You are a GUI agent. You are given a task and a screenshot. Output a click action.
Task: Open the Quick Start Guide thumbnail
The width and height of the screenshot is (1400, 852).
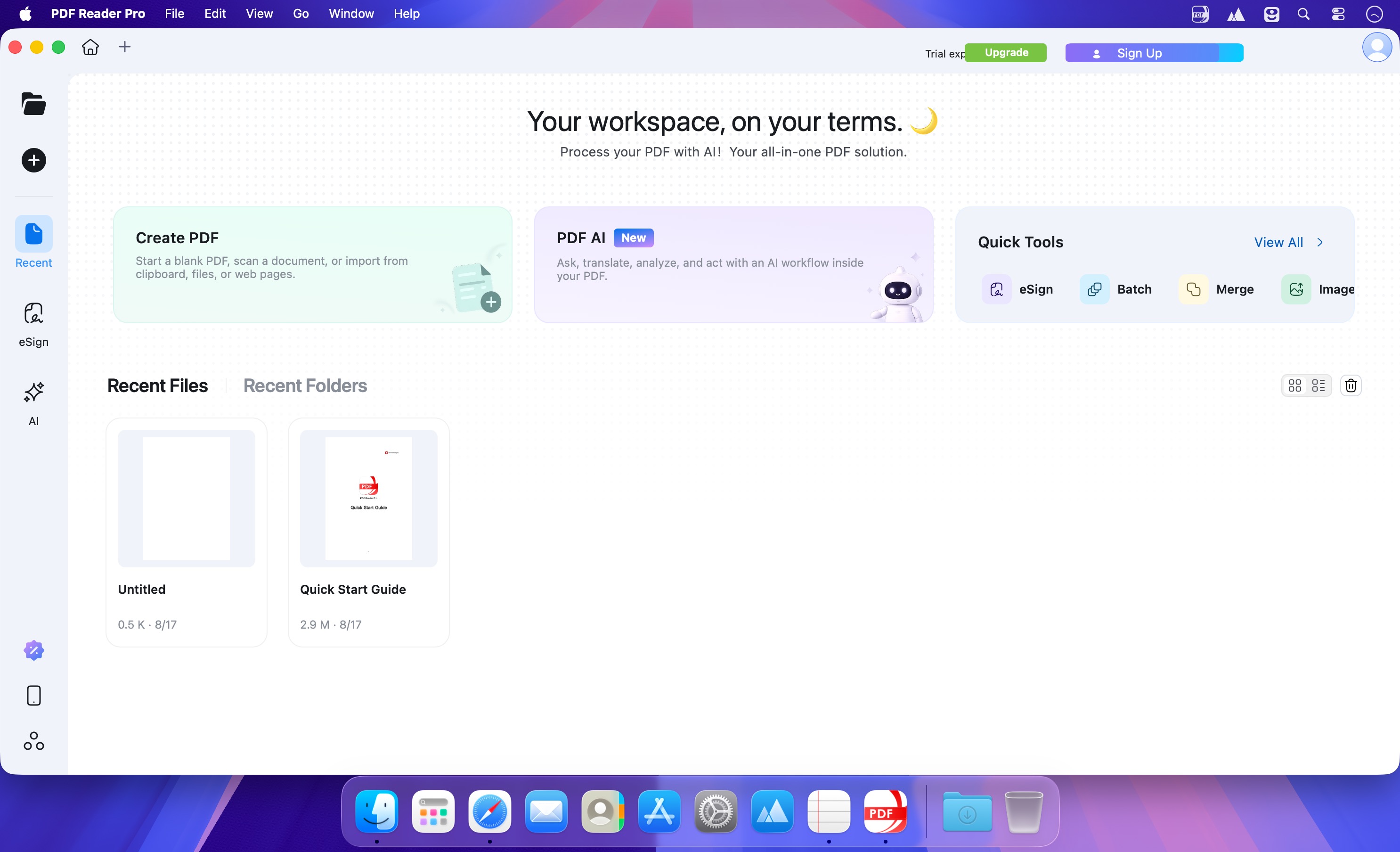[369, 498]
